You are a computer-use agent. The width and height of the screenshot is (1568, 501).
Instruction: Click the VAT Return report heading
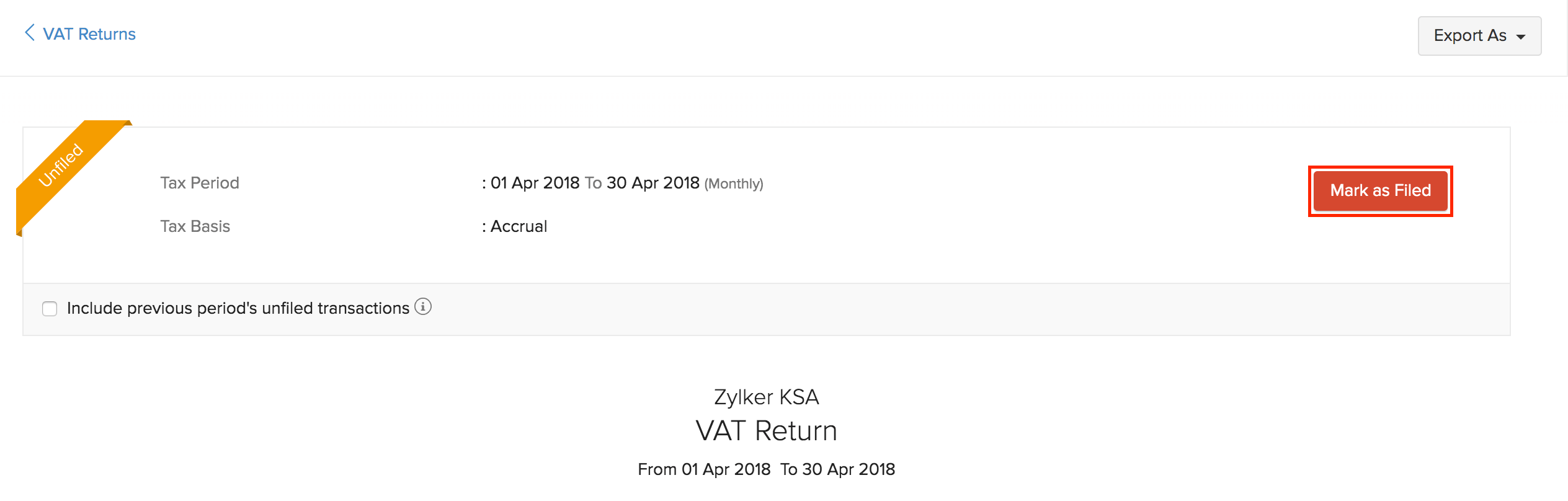coord(766,431)
